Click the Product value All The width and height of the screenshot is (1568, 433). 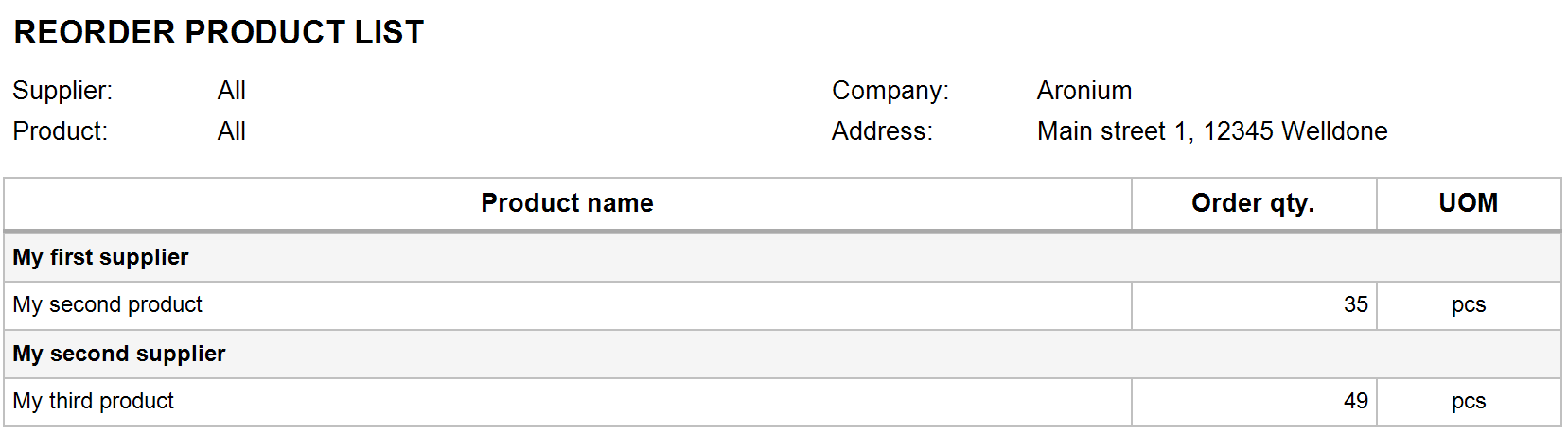(x=232, y=131)
